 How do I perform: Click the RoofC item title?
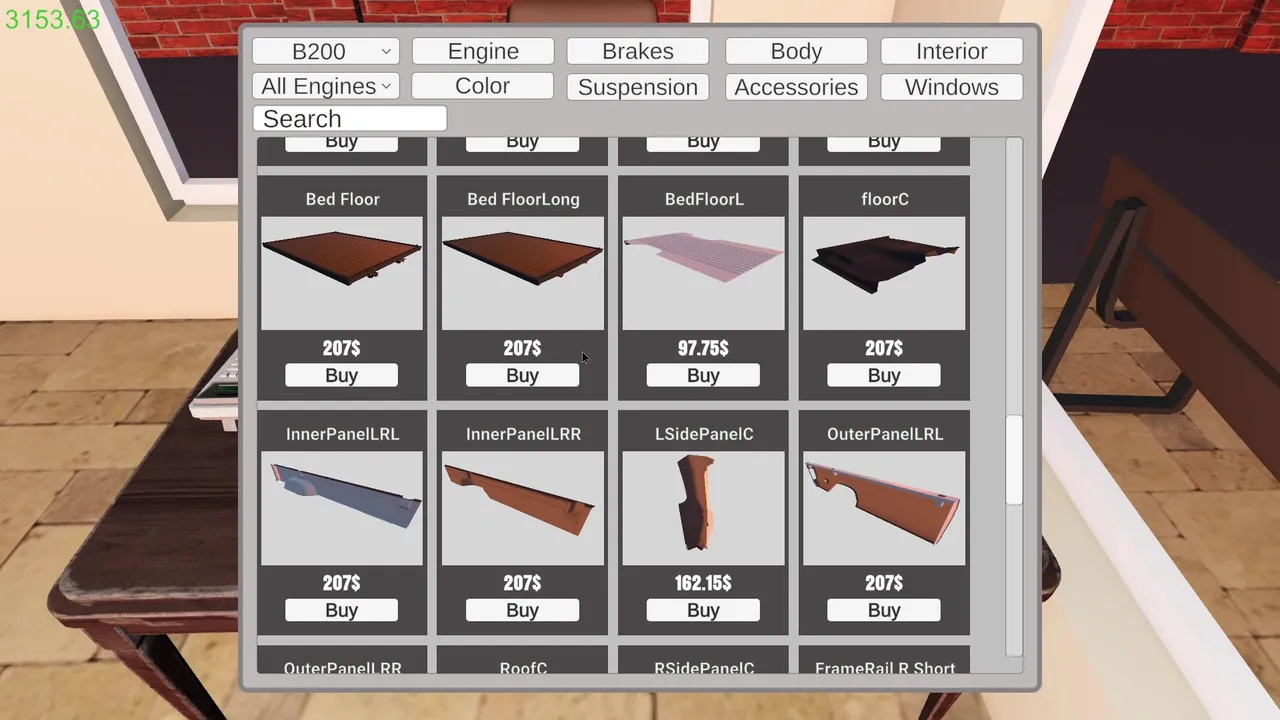[x=523, y=667]
